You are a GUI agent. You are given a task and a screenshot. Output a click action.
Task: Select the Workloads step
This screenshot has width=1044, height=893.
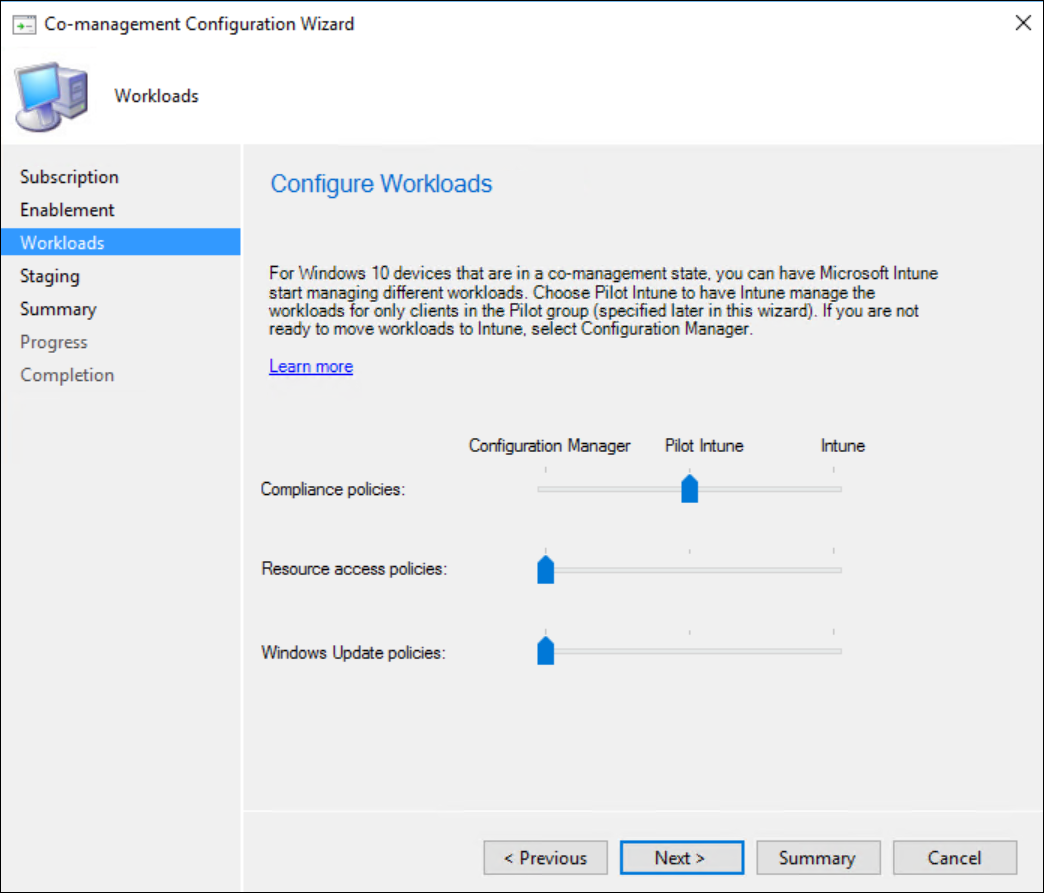tap(121, 242)
